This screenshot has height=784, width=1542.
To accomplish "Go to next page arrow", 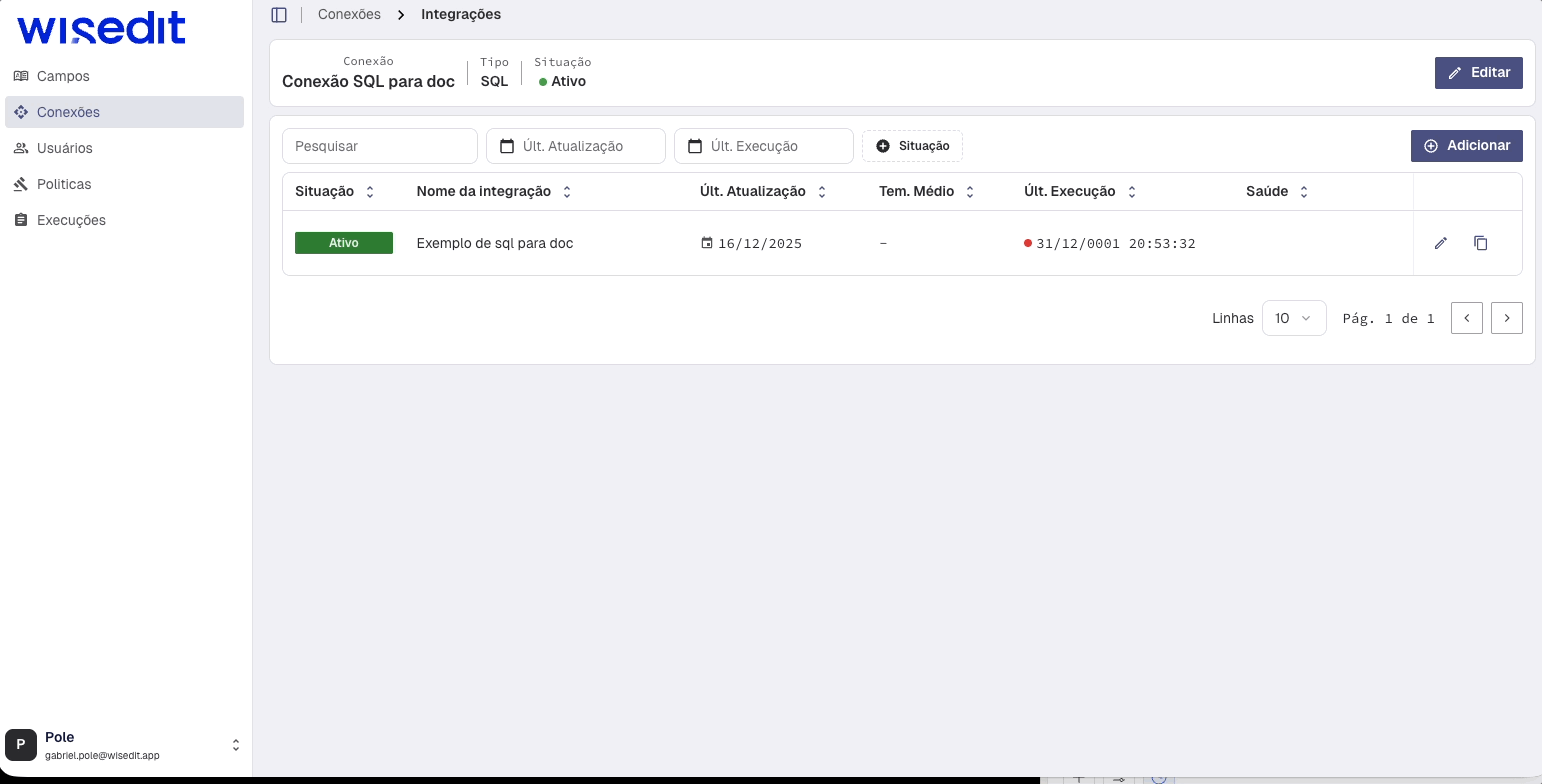I will click(1506, 318).
